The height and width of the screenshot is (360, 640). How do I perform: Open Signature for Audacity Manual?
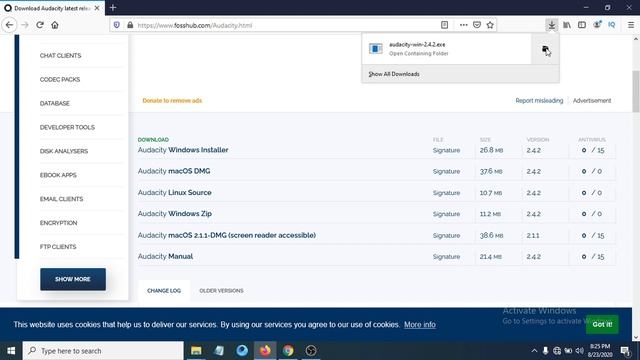(446, 257)
